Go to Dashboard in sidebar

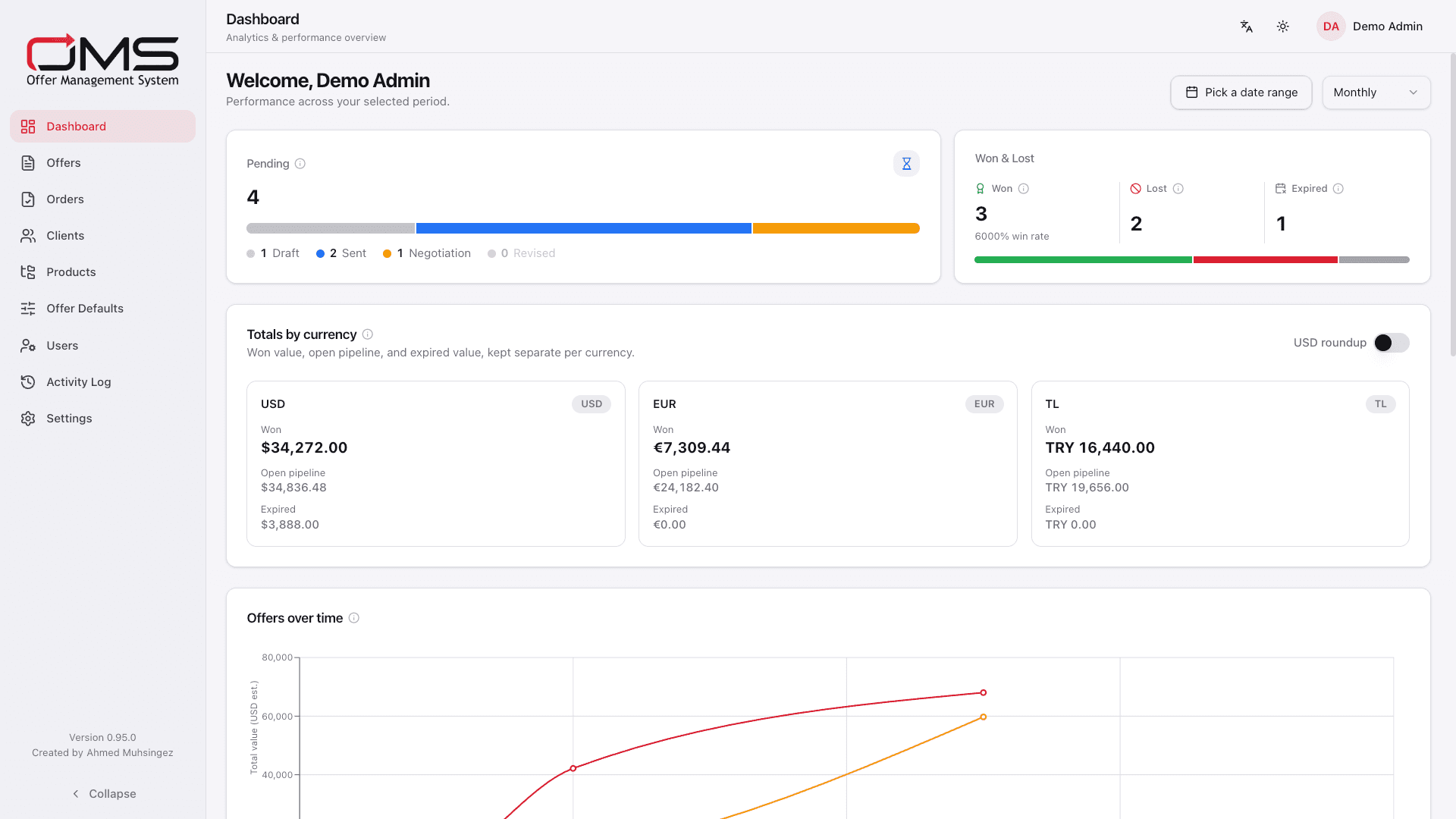102,127
